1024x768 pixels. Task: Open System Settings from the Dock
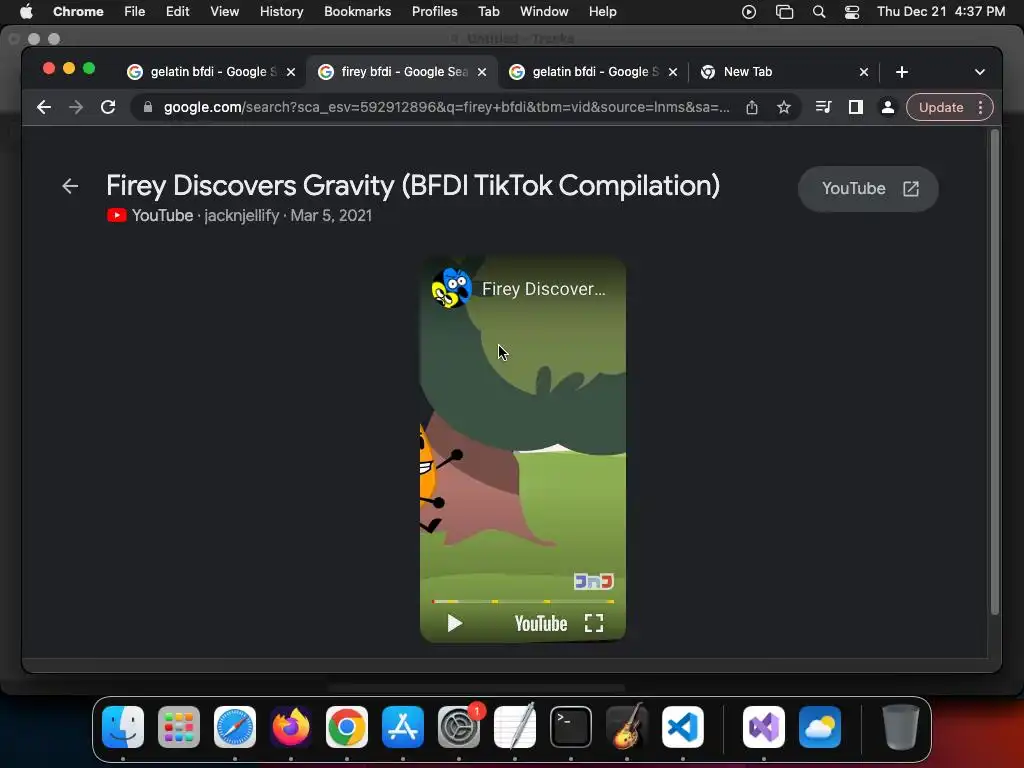click(458, 727)
